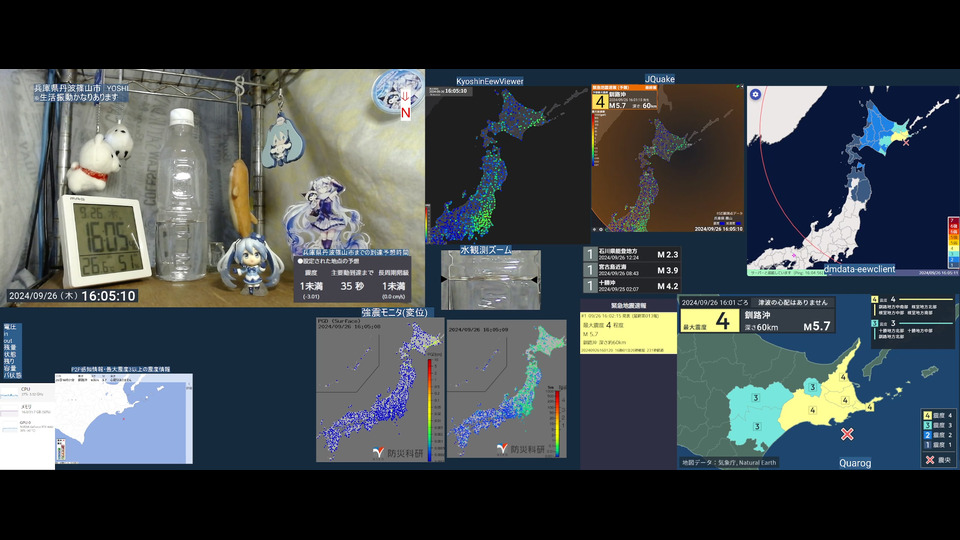Click the right 強震モニタ color scale bar
Screen dimensions: 960x540
click(x=557, y=422)
